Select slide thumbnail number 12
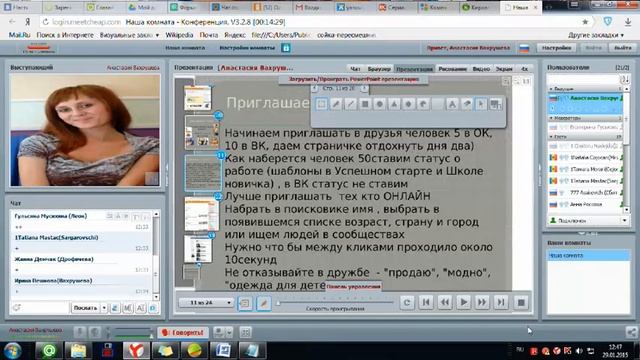The image size is (640, 360). click(x=202, y=213)
